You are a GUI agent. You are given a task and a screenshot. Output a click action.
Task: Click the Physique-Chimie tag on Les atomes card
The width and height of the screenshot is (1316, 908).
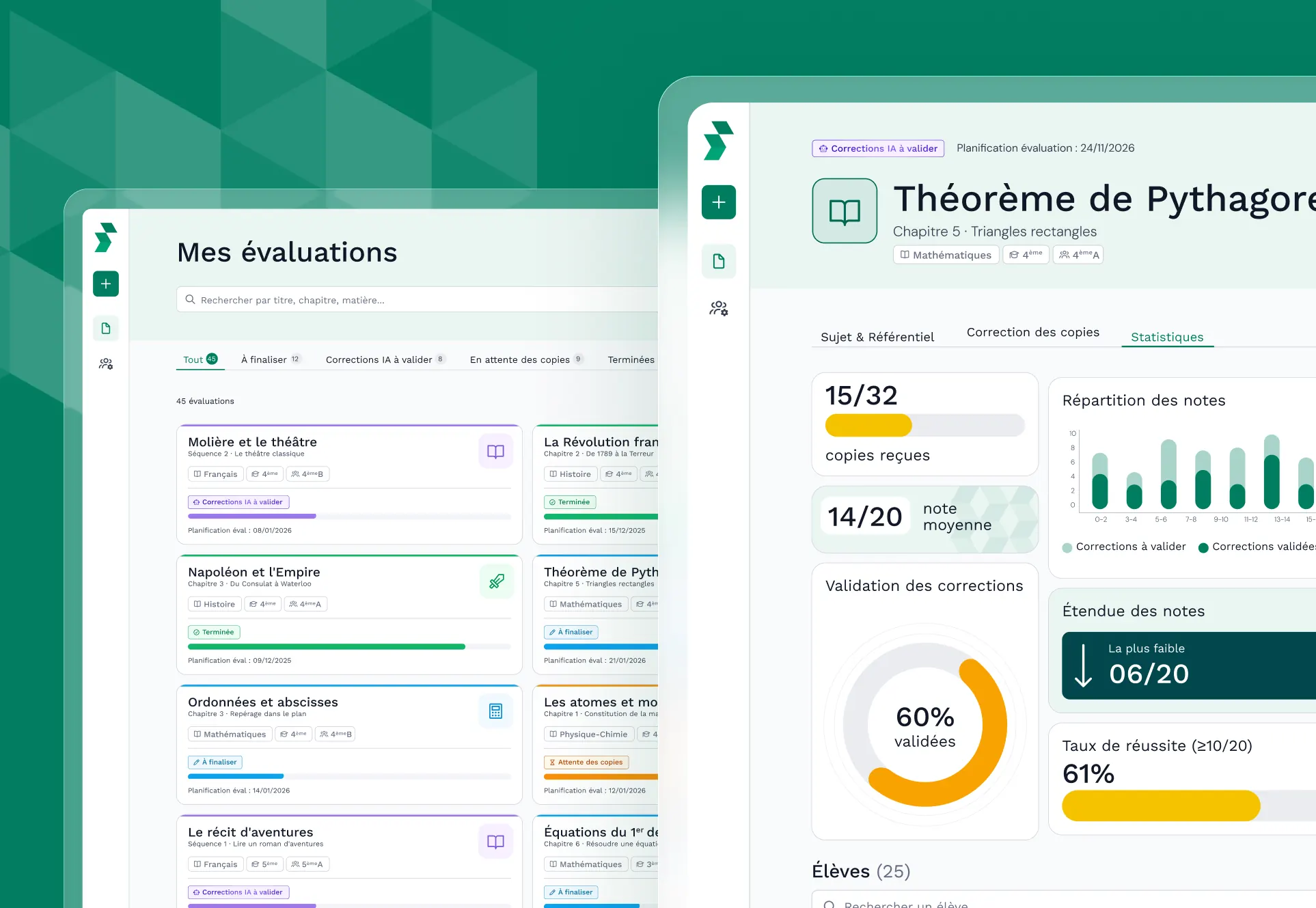click(588, 734)
